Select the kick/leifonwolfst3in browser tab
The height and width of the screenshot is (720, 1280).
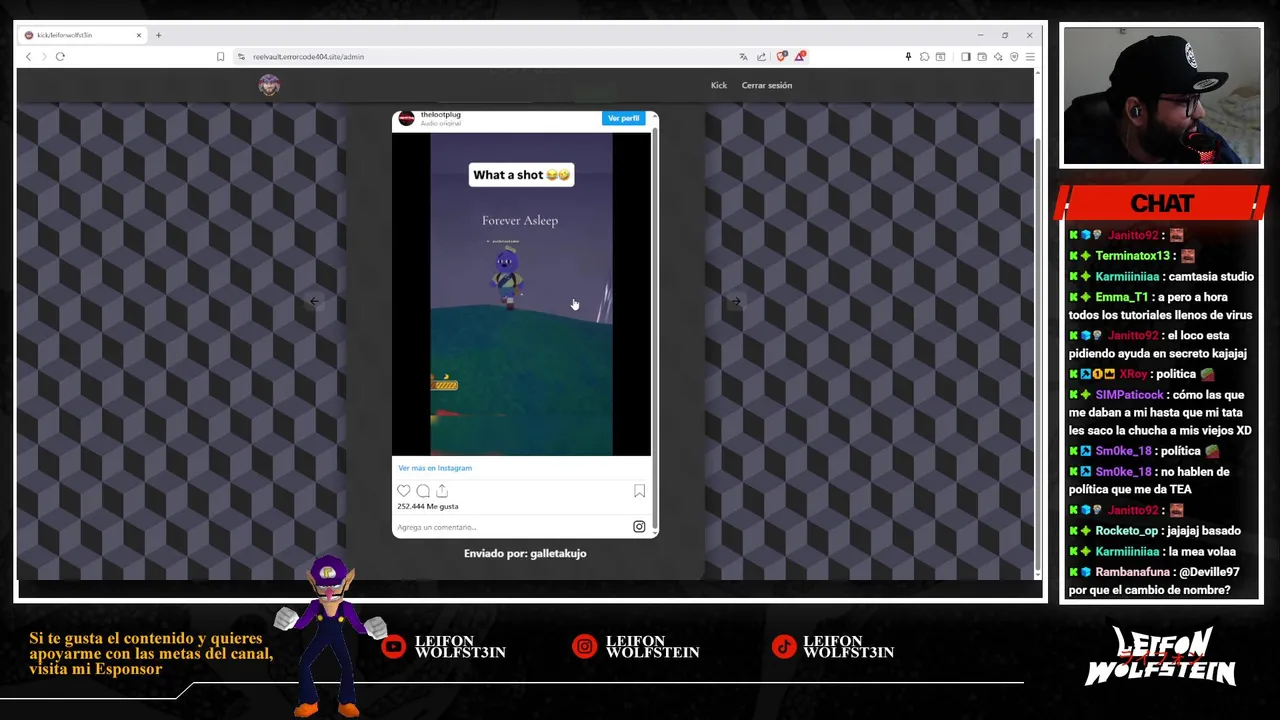(x=83, y=35)
